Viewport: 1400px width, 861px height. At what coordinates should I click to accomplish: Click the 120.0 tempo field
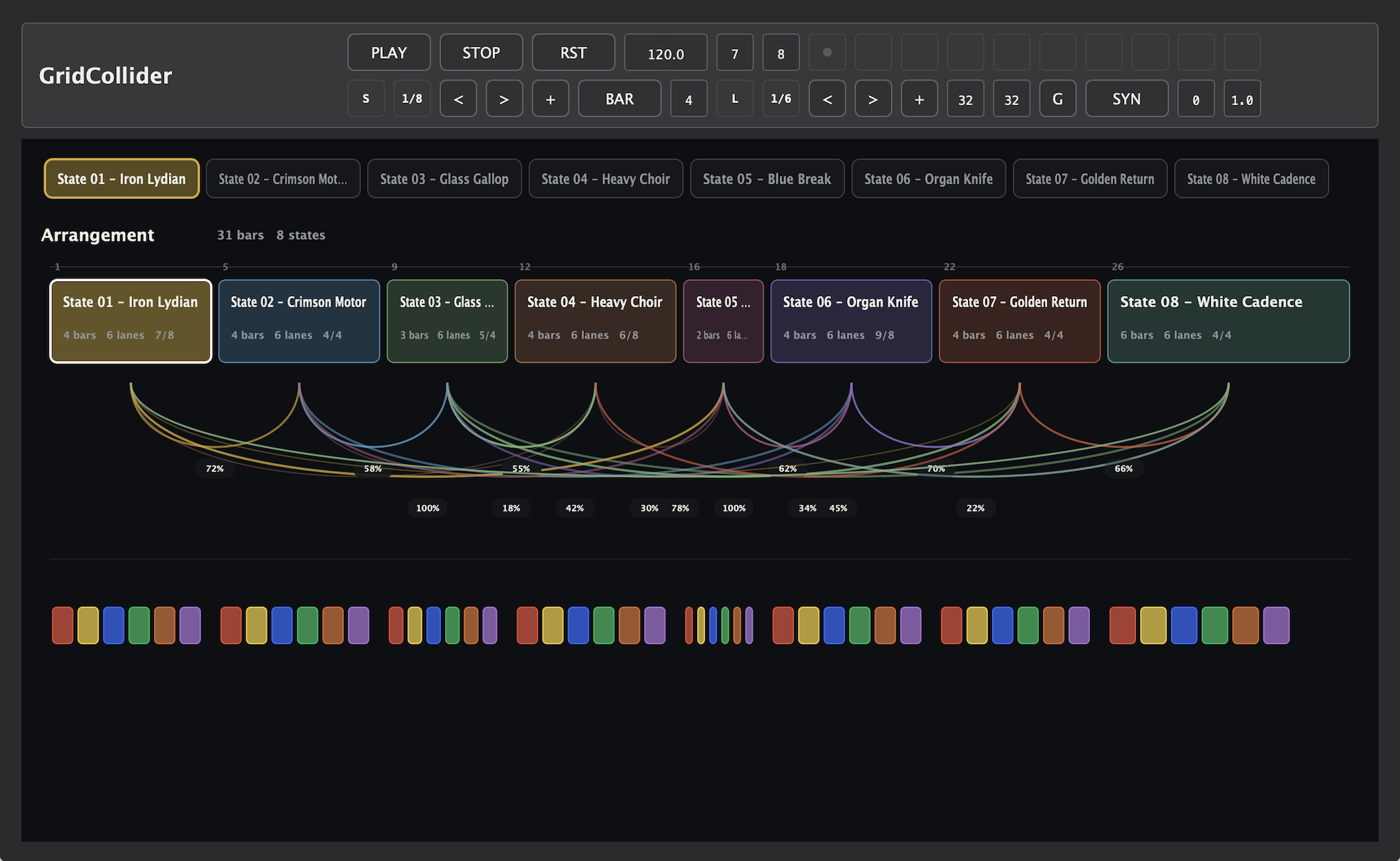pos(666,52)
